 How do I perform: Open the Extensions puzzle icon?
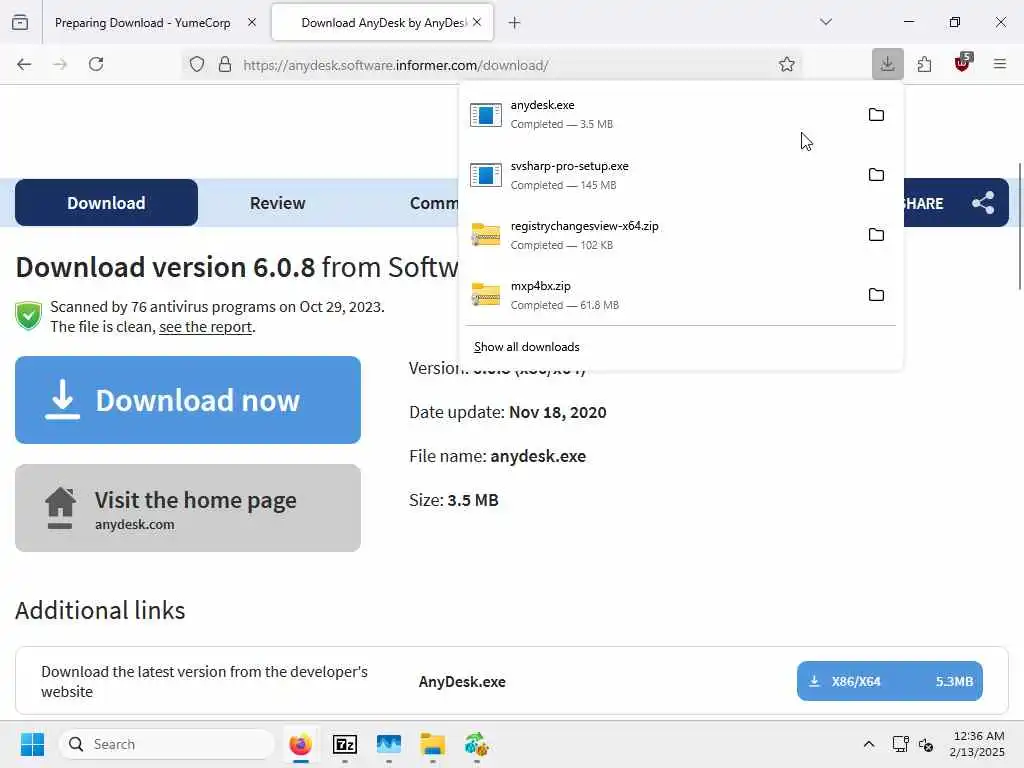point(924,64)
